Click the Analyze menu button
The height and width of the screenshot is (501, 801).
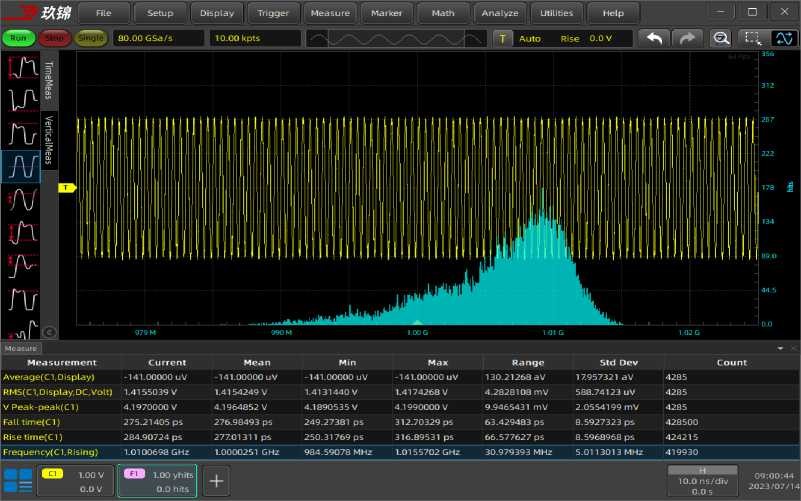(x=500, y=13)
